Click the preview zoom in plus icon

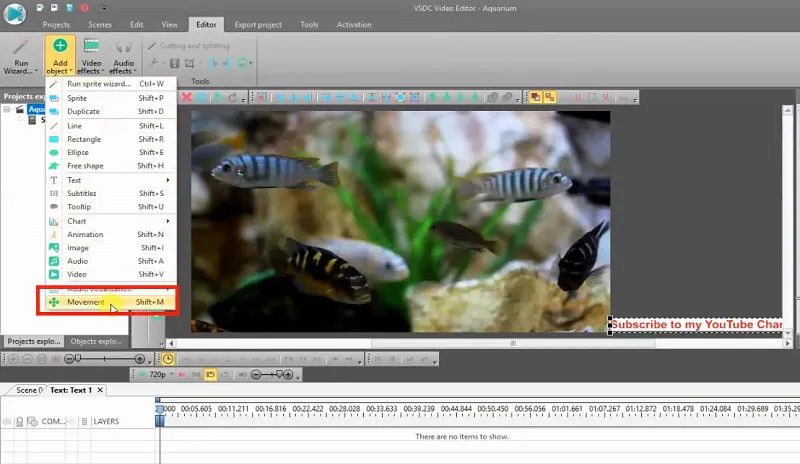point(288,375)
